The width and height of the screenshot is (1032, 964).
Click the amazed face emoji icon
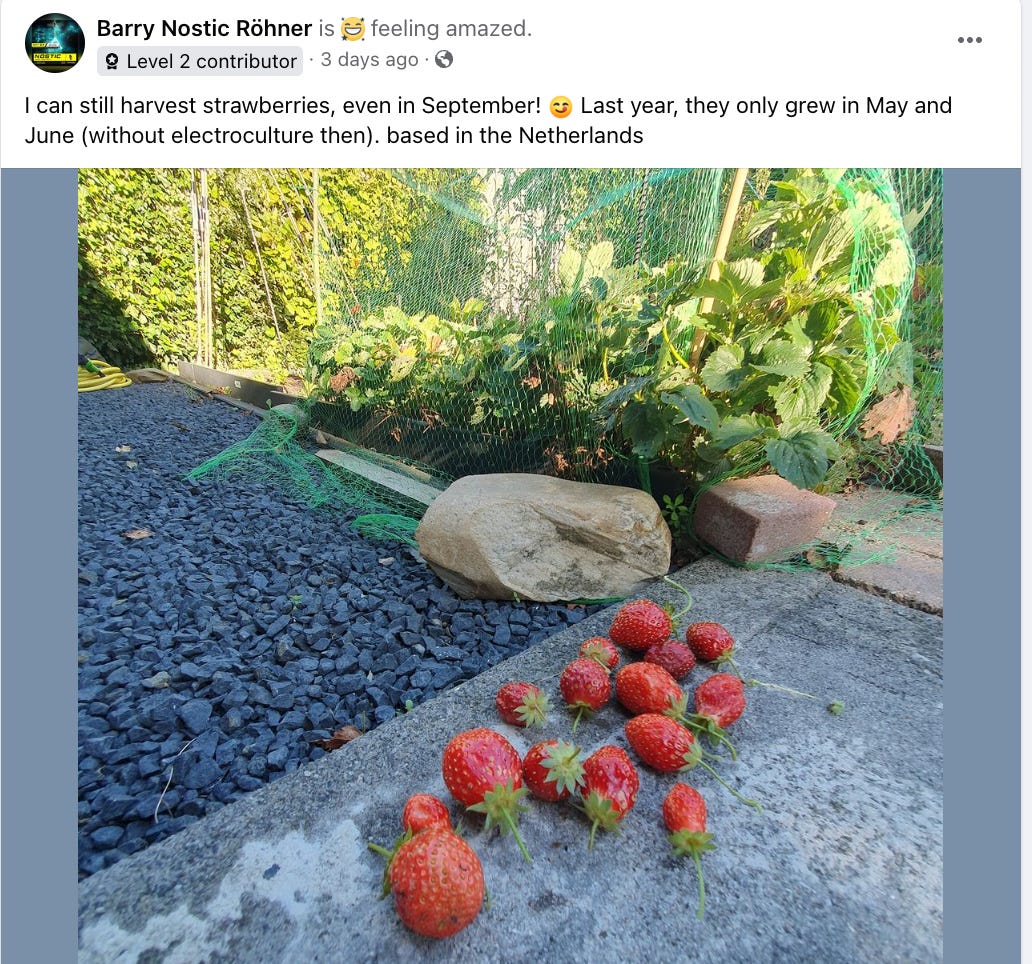[x=352, y=29]
